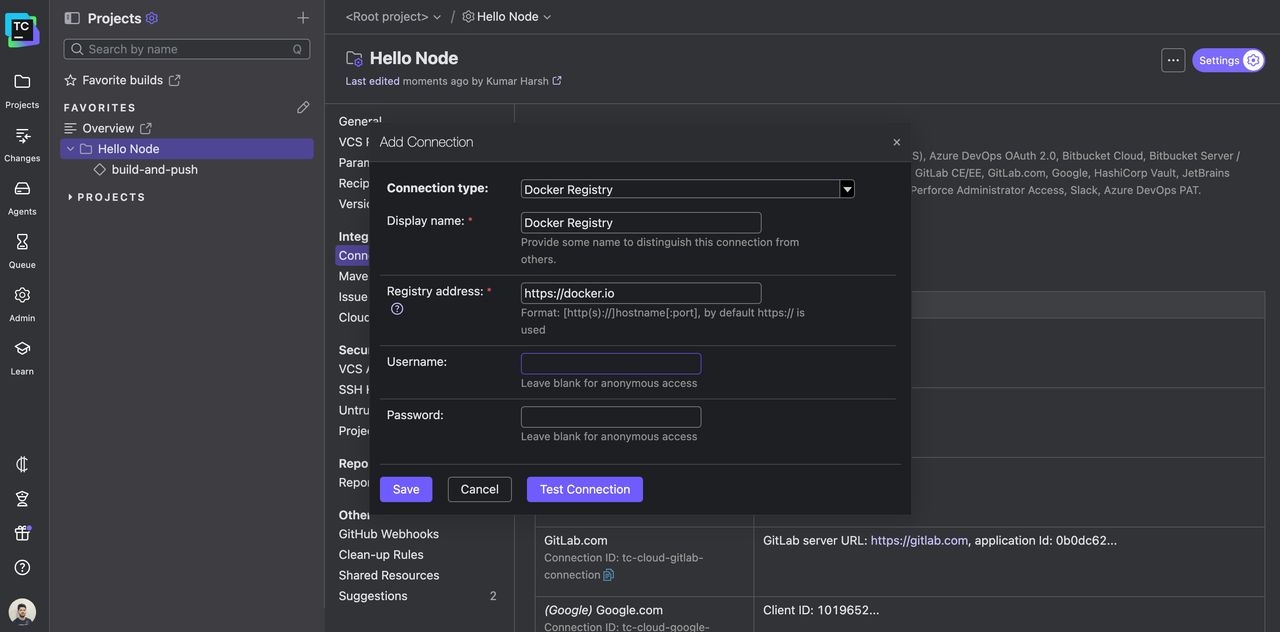1280x632 pixels.
Task: Collapse the Hello Node tree item
Action: coord(70,149)
